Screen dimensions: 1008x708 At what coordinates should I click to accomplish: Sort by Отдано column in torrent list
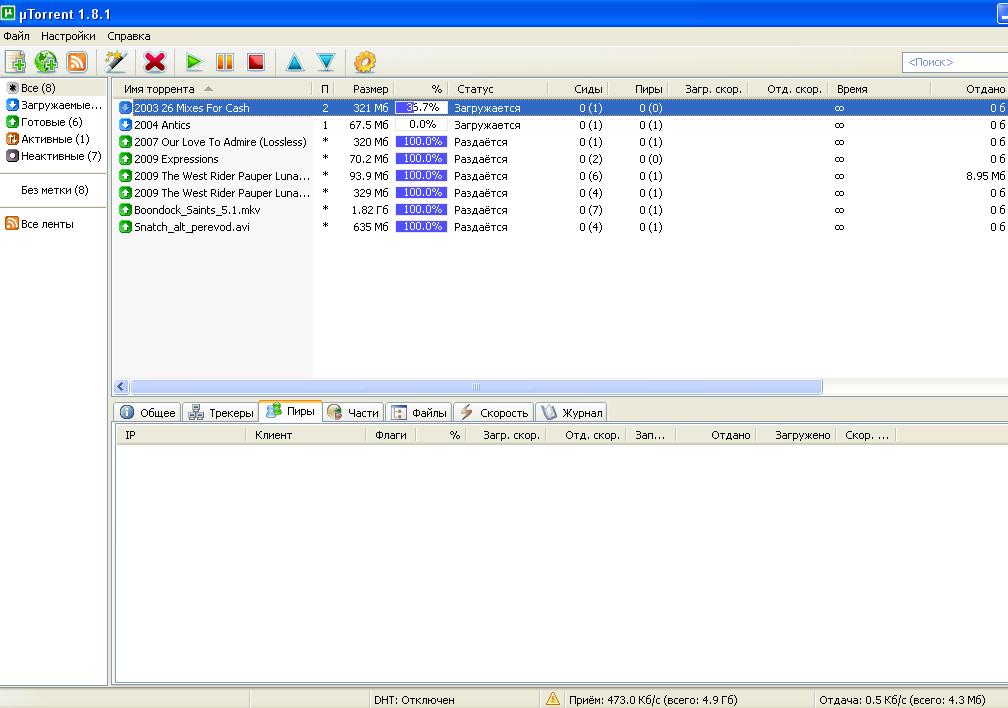(970, 89)
